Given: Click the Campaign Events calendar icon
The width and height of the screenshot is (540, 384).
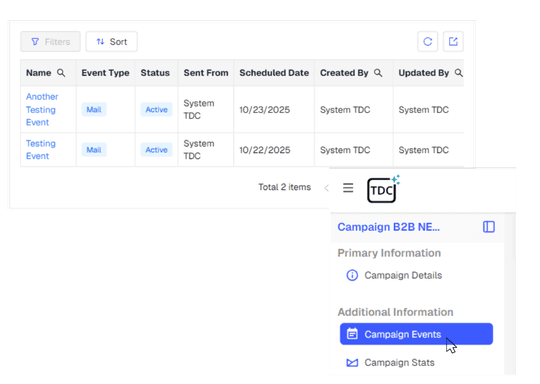Looking at the screenshot, I should tap(352, 334).
